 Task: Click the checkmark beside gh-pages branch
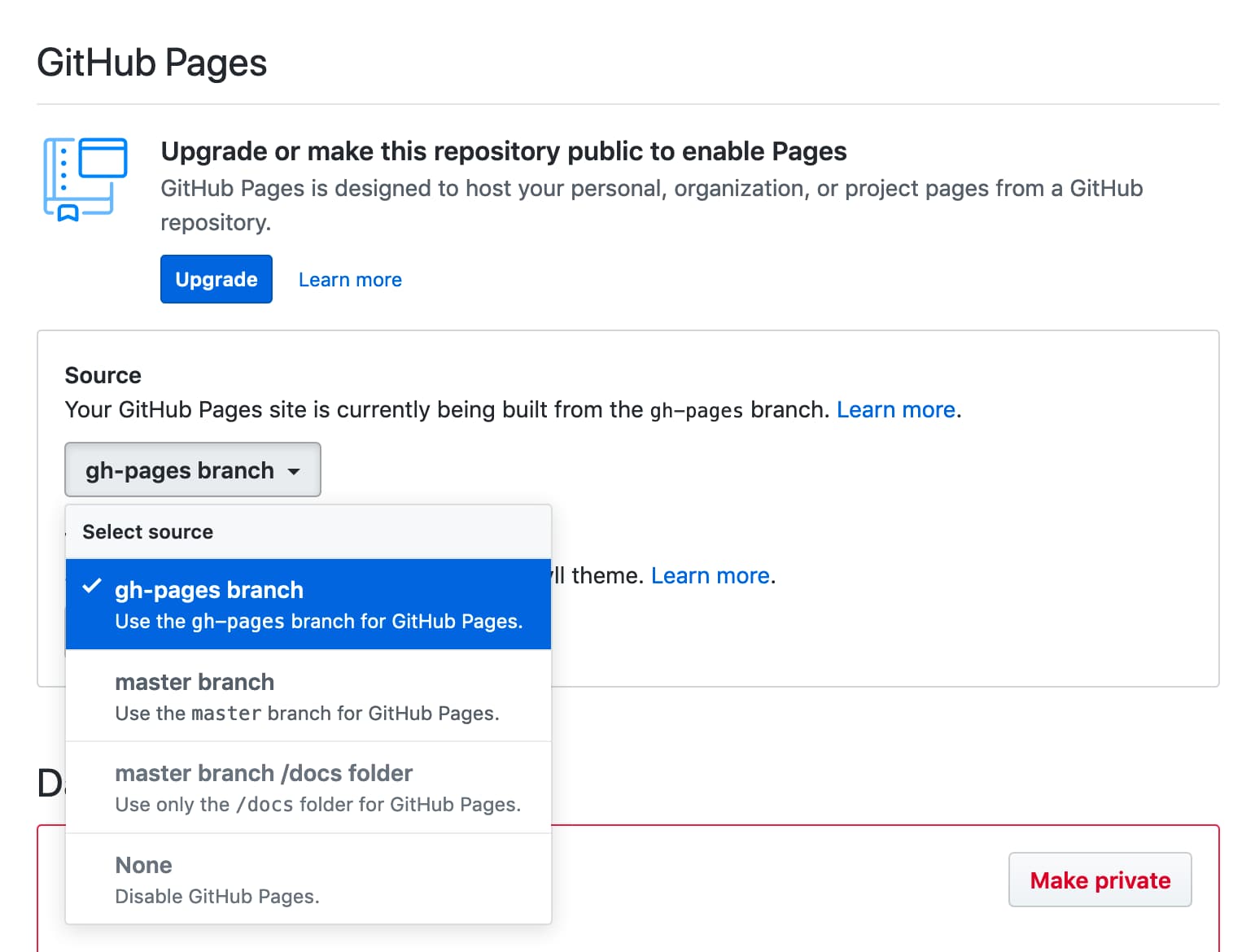tap(92, 587)
